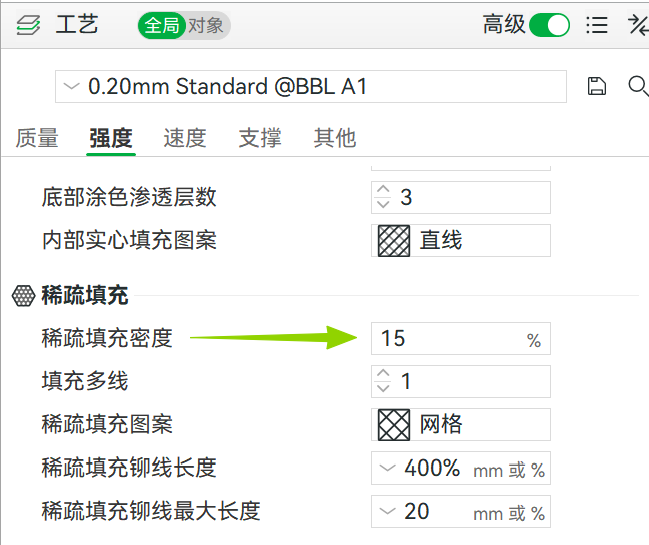The height and width of the screenshot is (545, 649).
Task: Open the 0.20mm Standard @BBL A1 preset dropdown
Action: pos(310,87)
